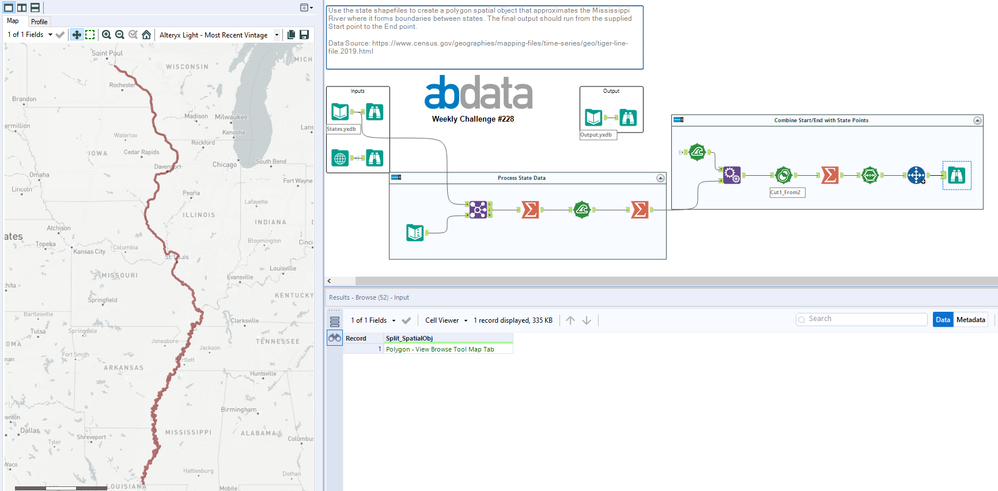Select the map pan tool

[76, 34]
